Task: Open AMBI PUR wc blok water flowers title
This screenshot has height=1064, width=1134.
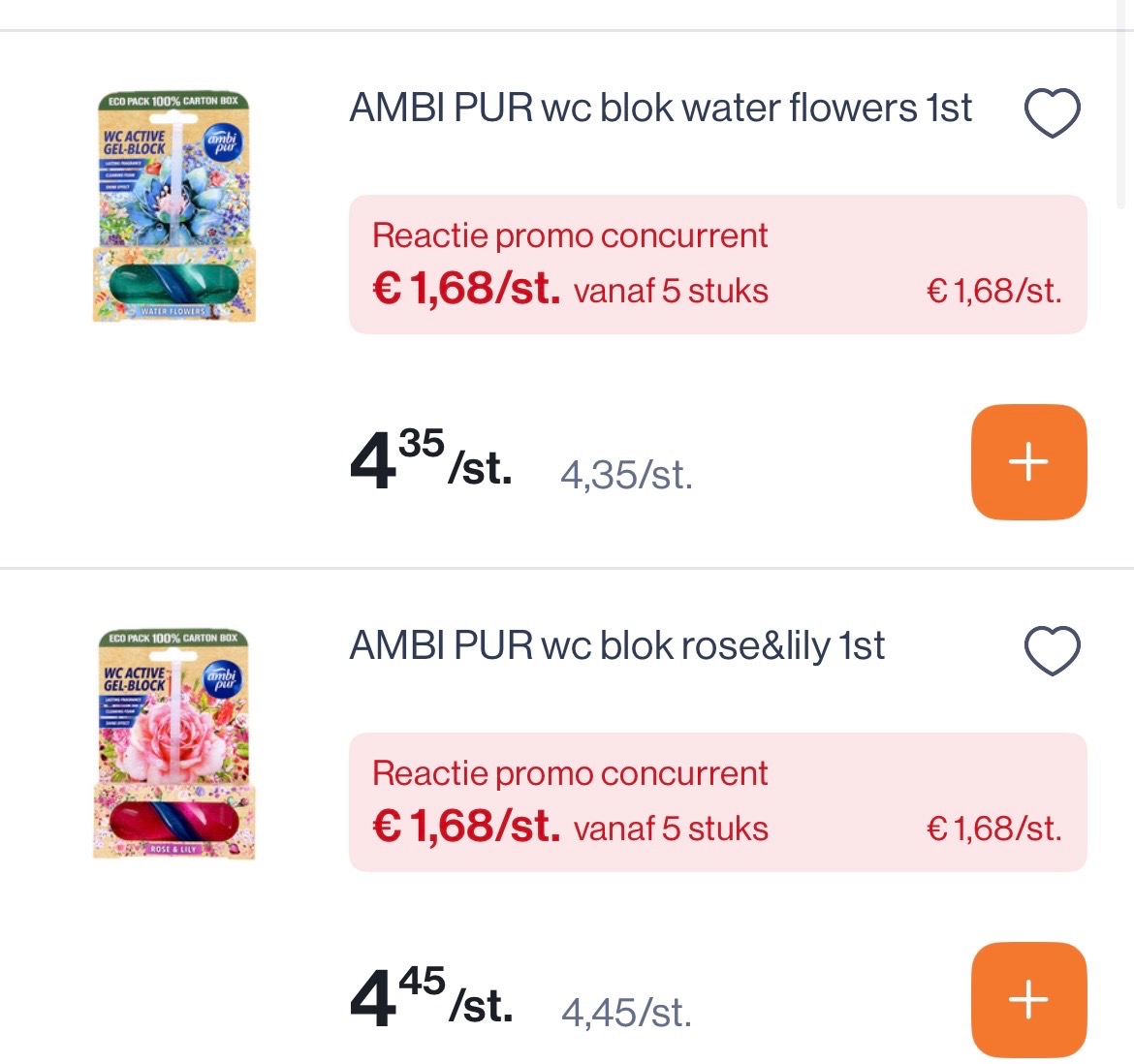Action: tap(660, 109)
